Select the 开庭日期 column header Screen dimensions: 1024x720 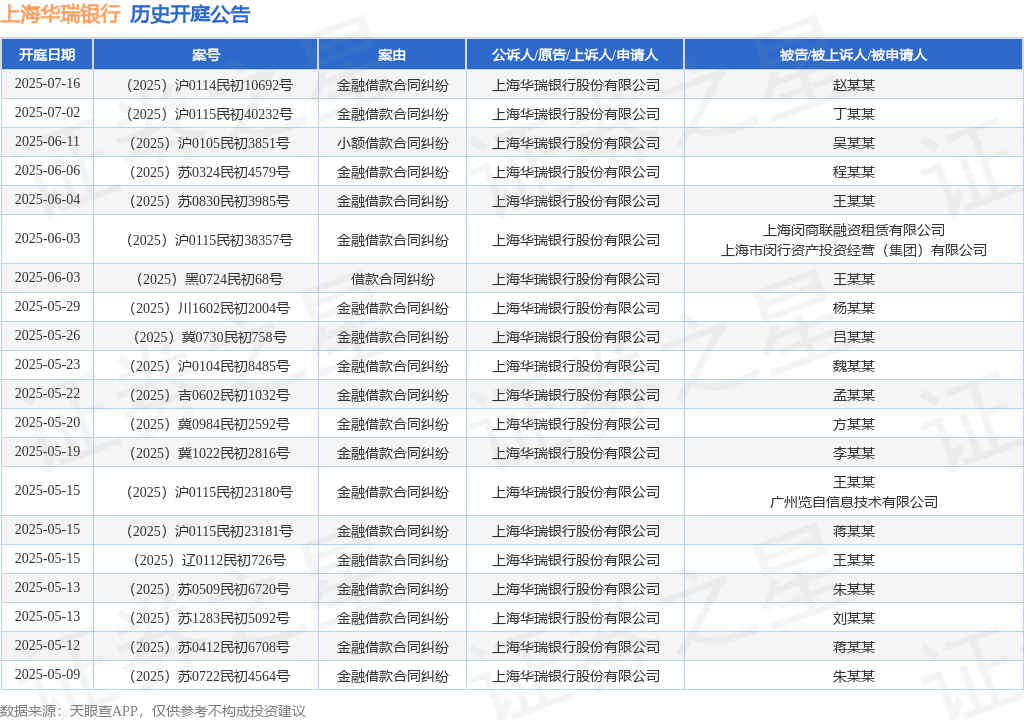(47, 55)
